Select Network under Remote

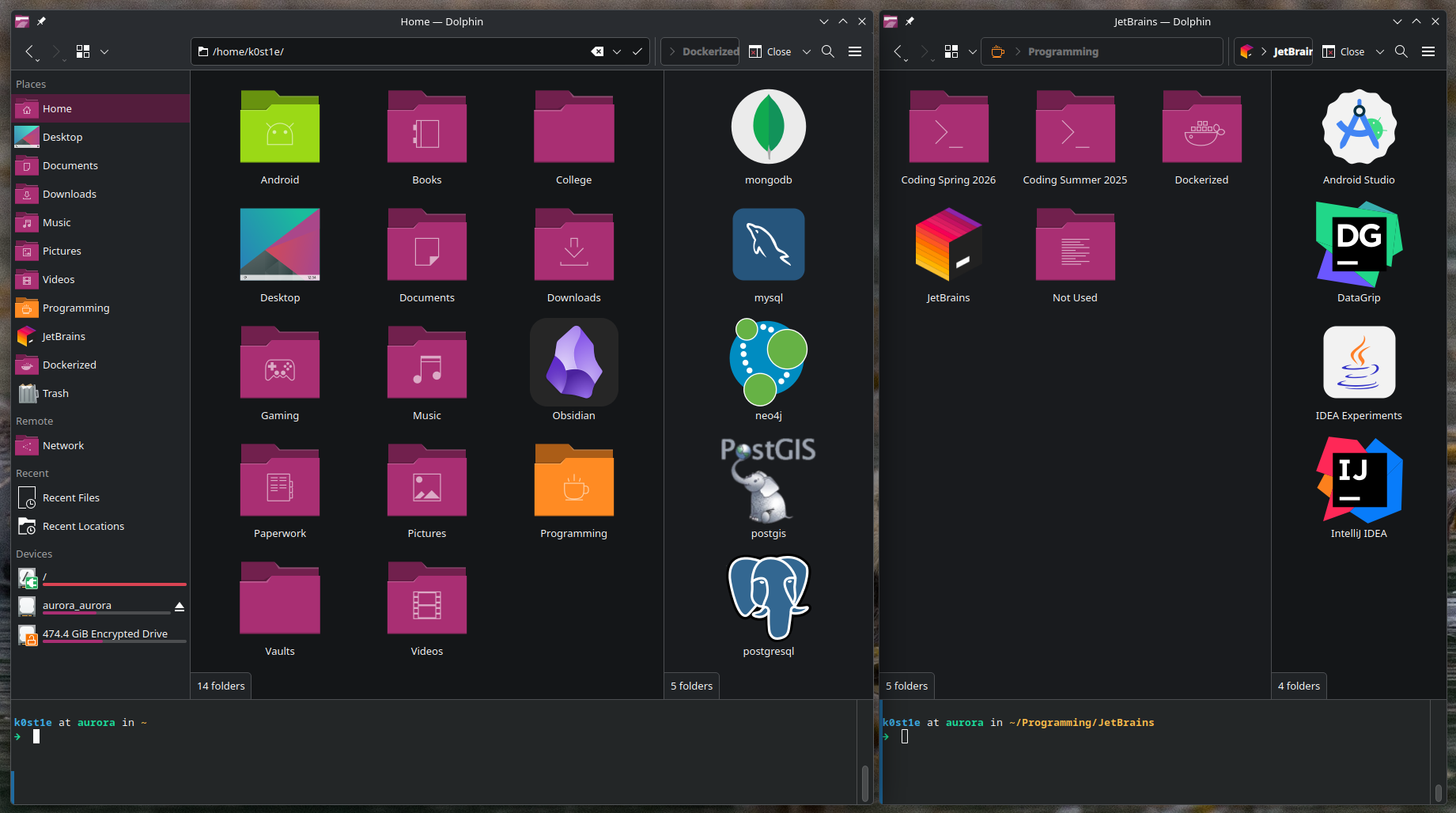[x=100, y=445]
